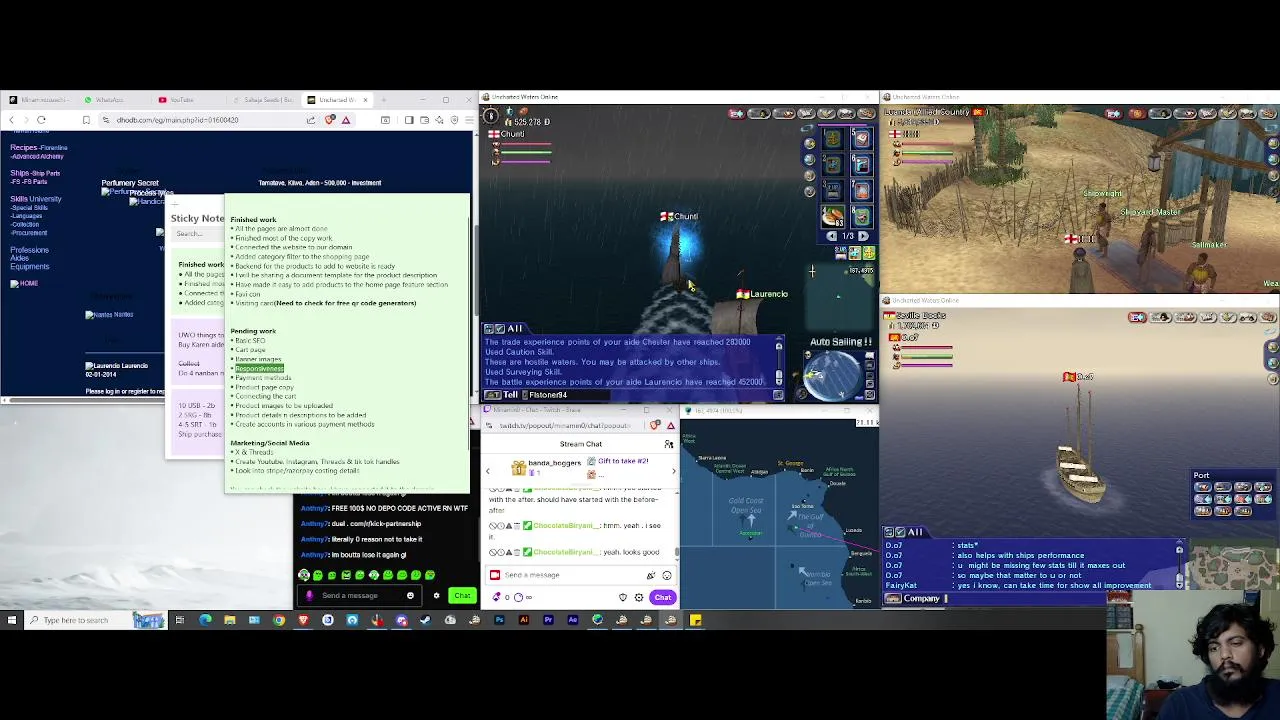This screenshot has width=1280, height=720.
Task: Open the Kick chat settings gear
Action: coord(436,596)
